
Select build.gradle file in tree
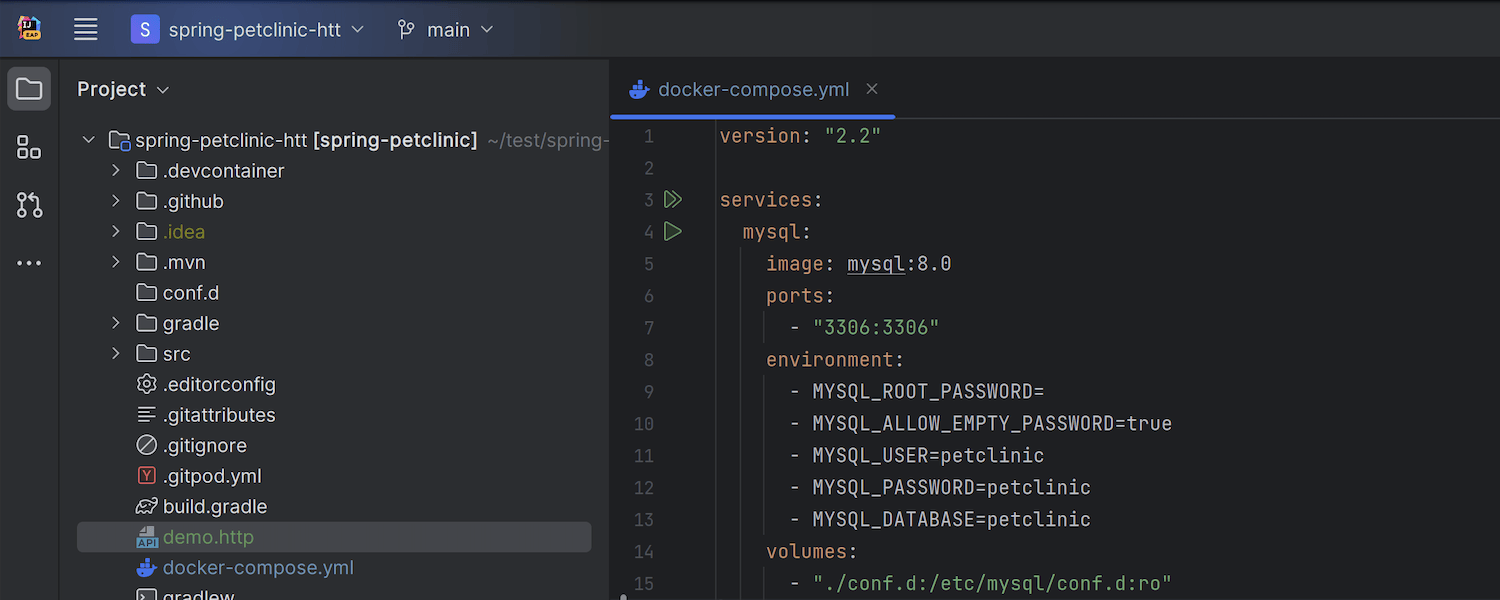coord(214,507)
